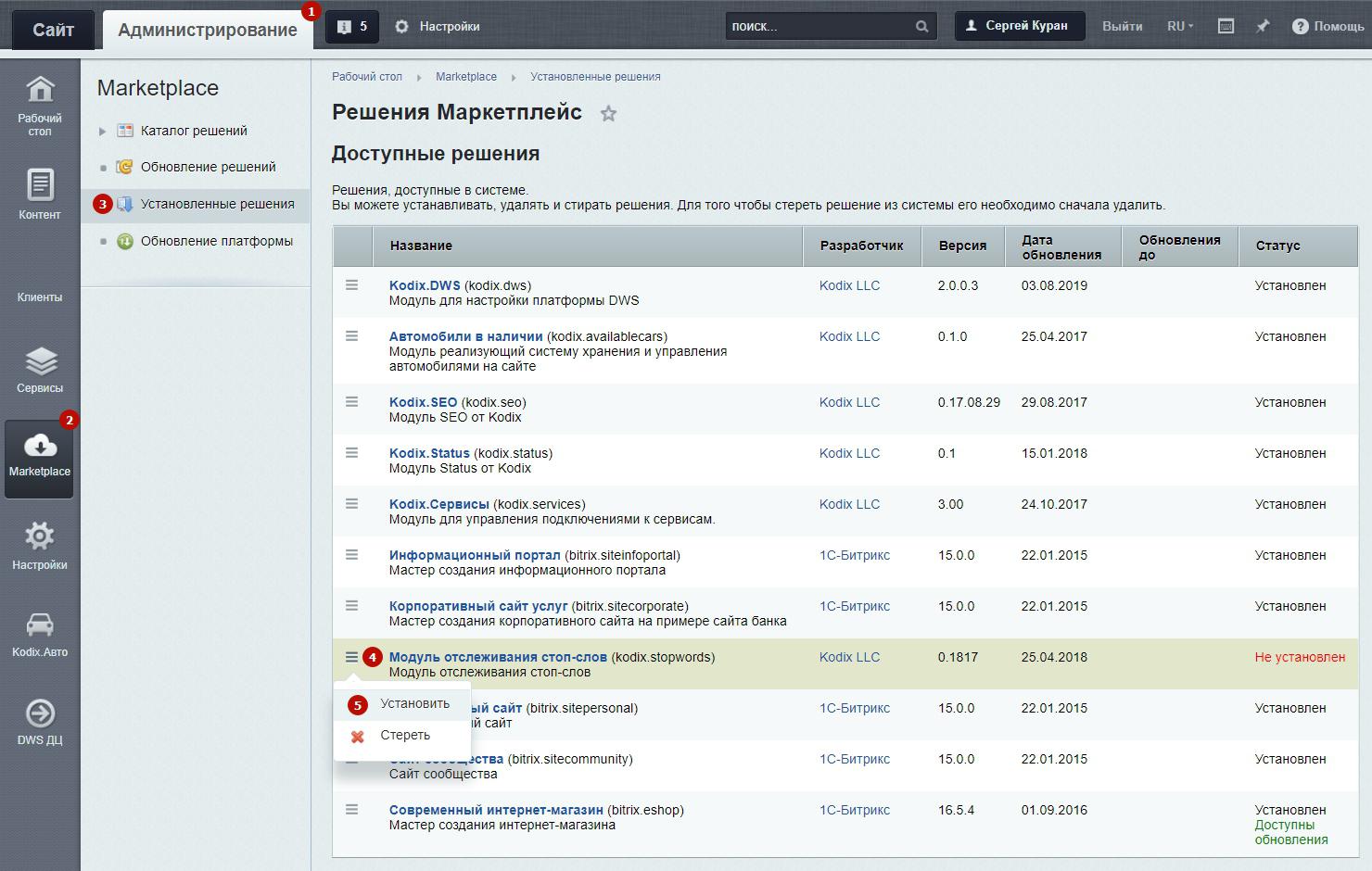Focus the поиск search field
Screen dimensions: 1372x871
pyautogui.click(x=819, y=26)
